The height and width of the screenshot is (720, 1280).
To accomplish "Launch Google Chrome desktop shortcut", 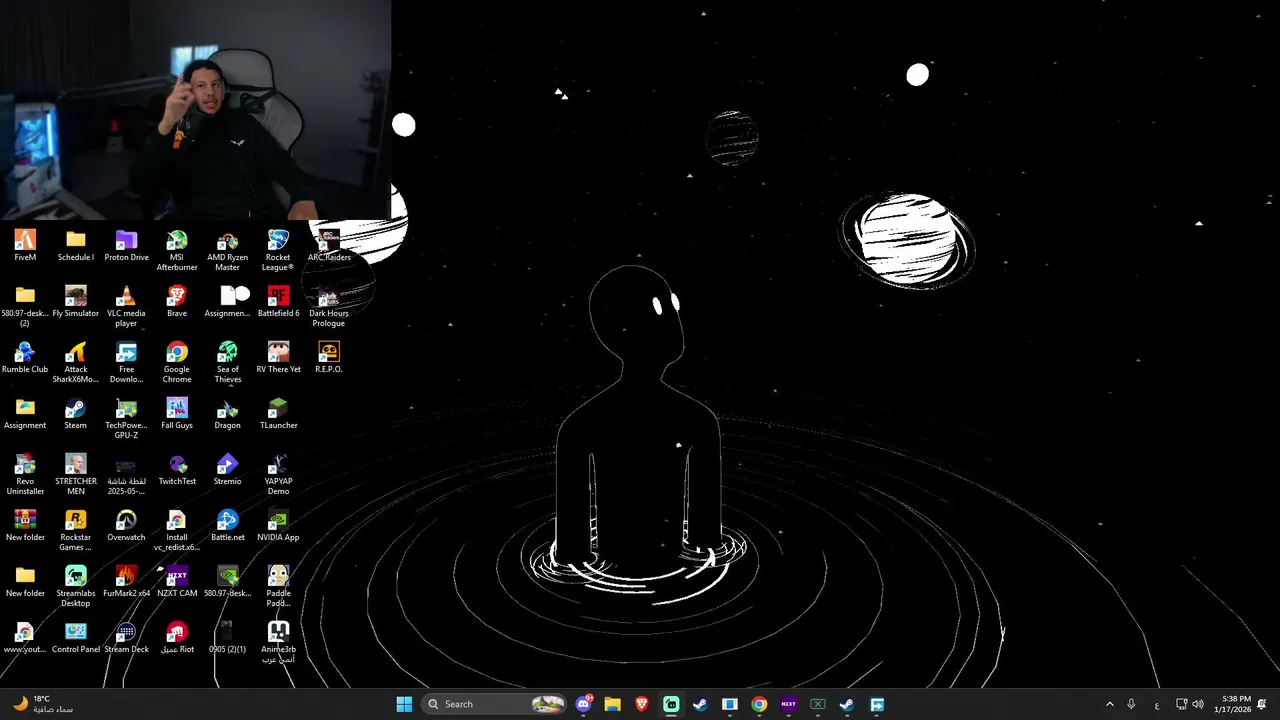I will click(177, 363).
